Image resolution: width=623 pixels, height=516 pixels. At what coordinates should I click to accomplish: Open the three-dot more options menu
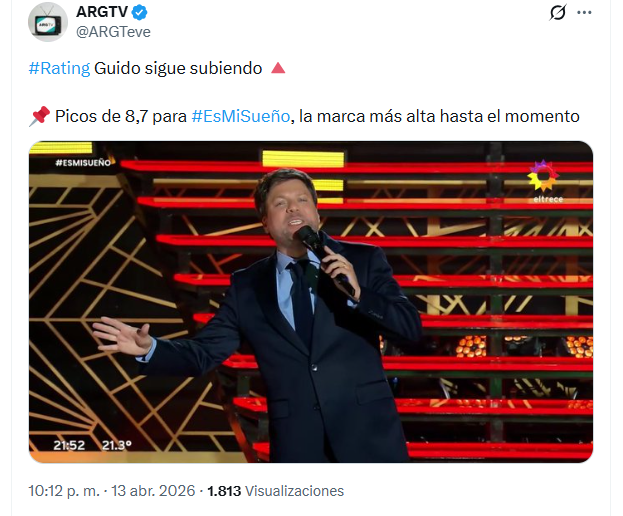pos(584,12)
